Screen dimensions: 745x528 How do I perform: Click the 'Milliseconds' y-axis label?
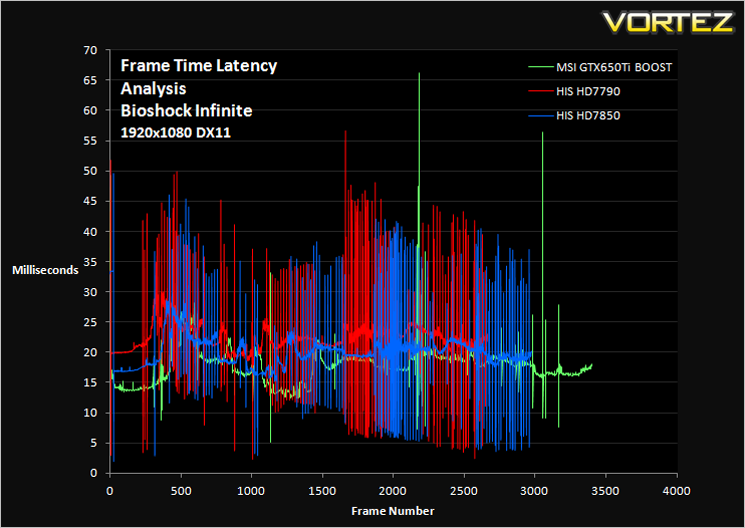[45, 270]
